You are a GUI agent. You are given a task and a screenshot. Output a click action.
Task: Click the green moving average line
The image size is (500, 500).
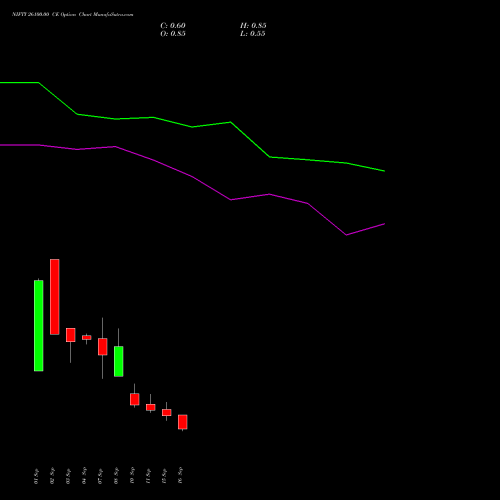[192, 127]
